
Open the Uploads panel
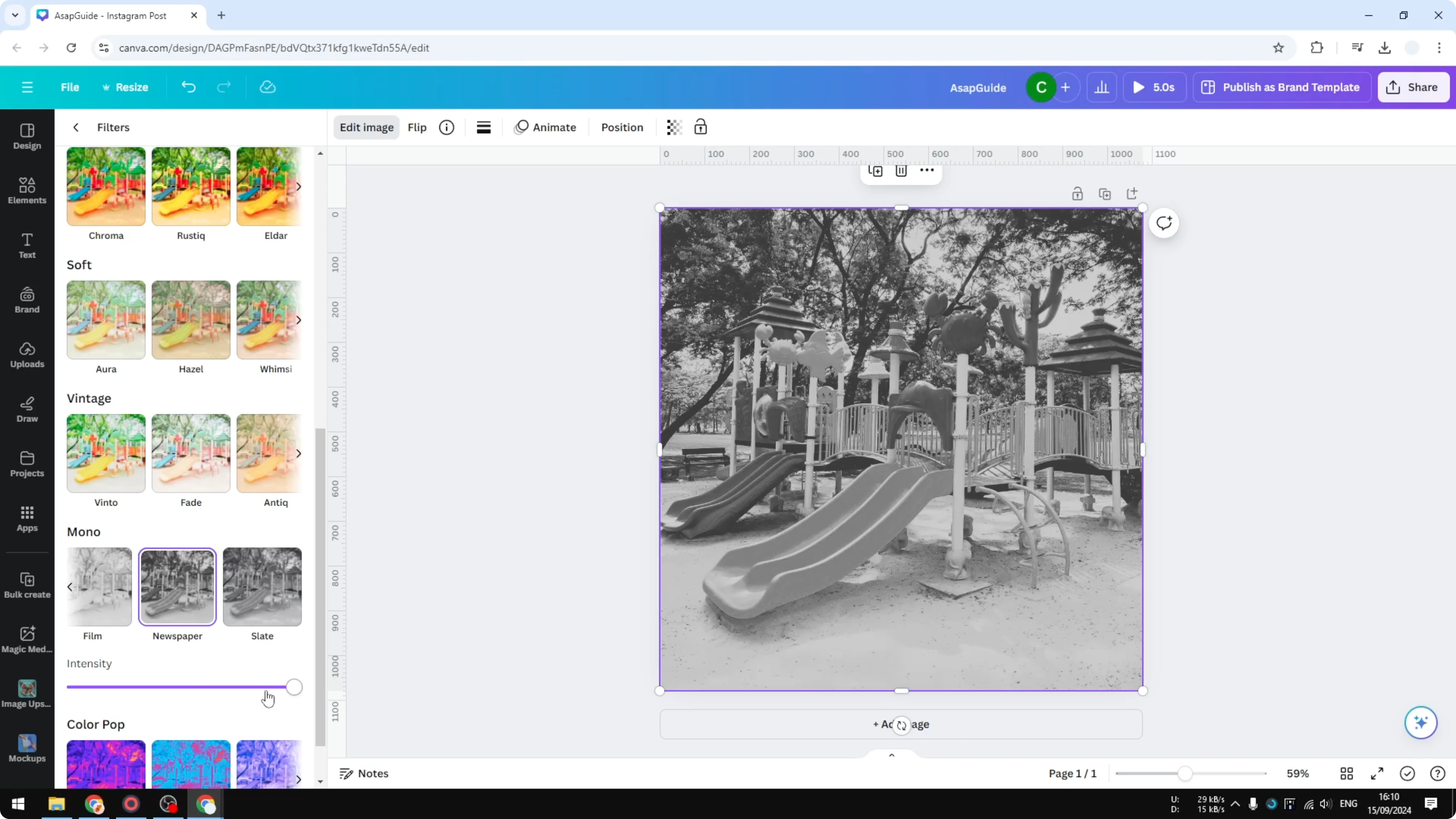pos(27,355)
